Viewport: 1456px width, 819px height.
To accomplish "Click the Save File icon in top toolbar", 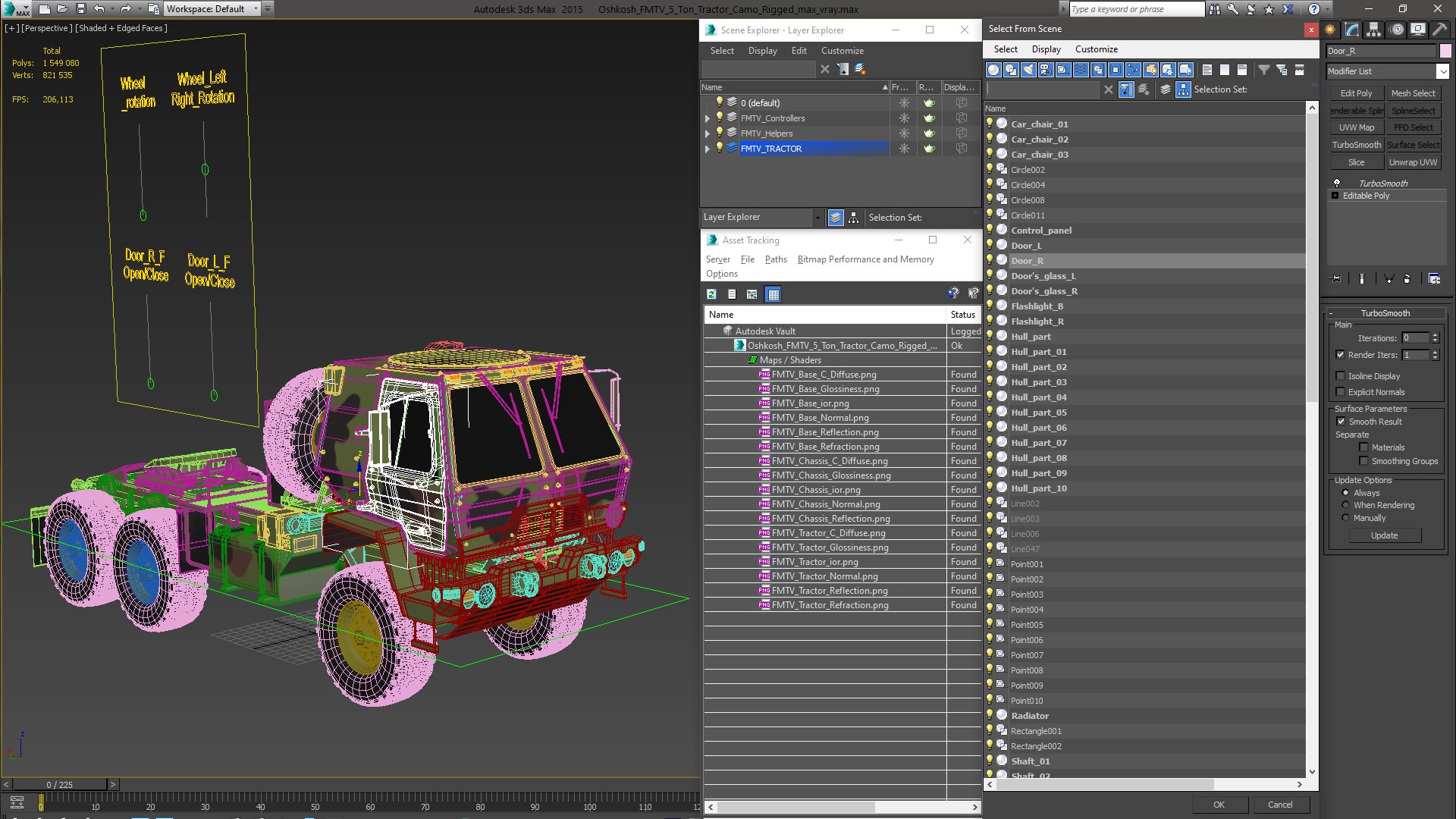I will click(x=81, y=9).
